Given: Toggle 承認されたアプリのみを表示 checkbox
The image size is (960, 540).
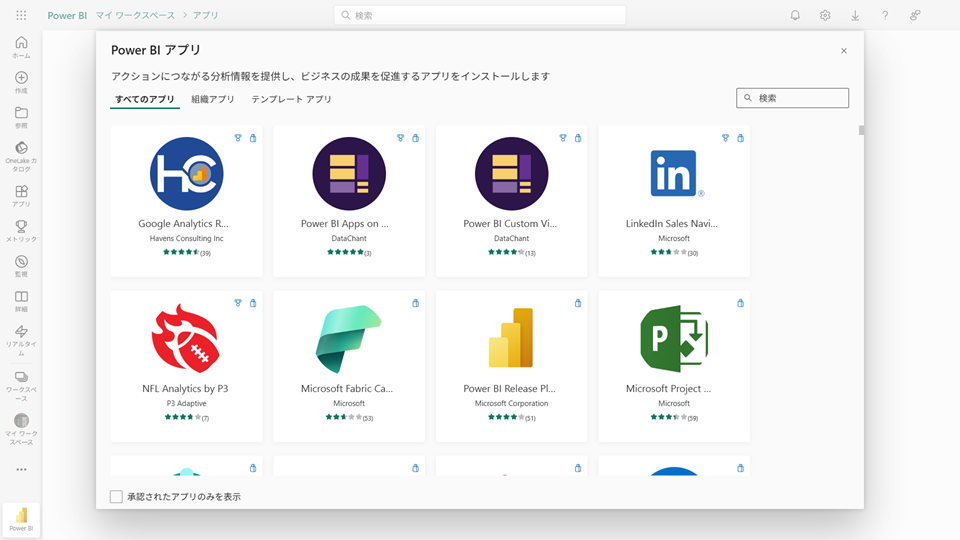Looking at the screenshot, I should [116, 497].
